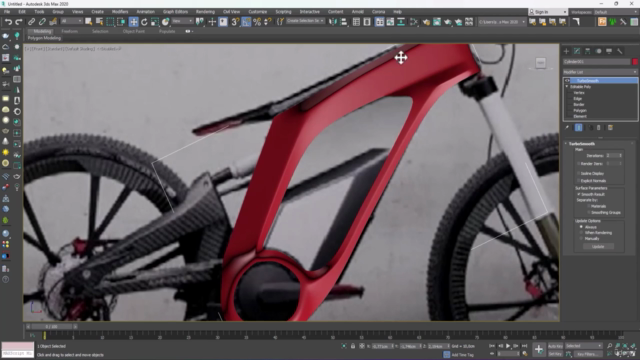
Task: Collapse the TurboSmooth rollout
Action: 566,144
